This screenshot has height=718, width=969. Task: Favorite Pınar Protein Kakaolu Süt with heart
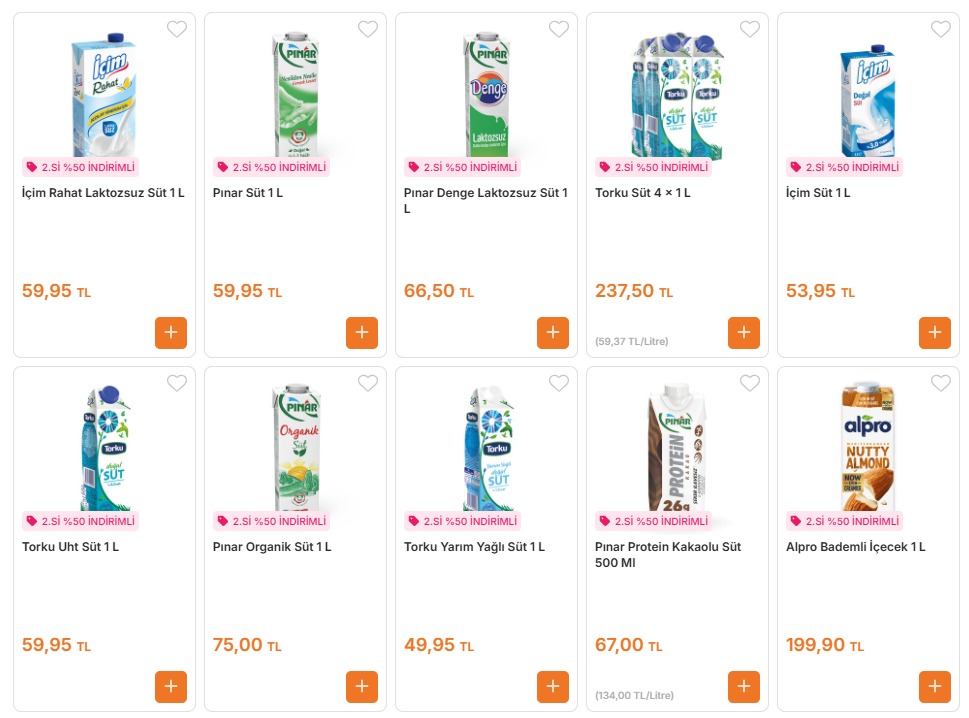click(x=750, y=383)
